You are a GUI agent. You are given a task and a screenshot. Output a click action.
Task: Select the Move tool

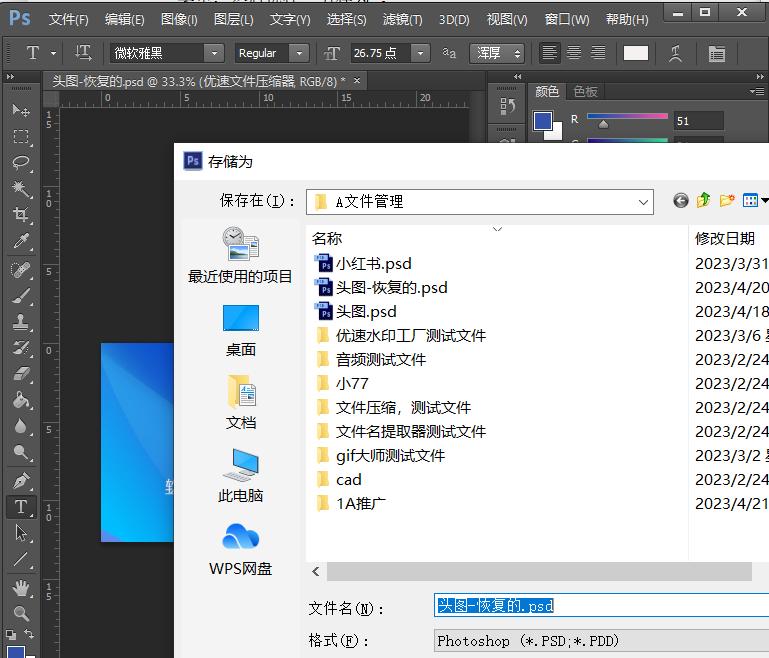click(20, 110)
